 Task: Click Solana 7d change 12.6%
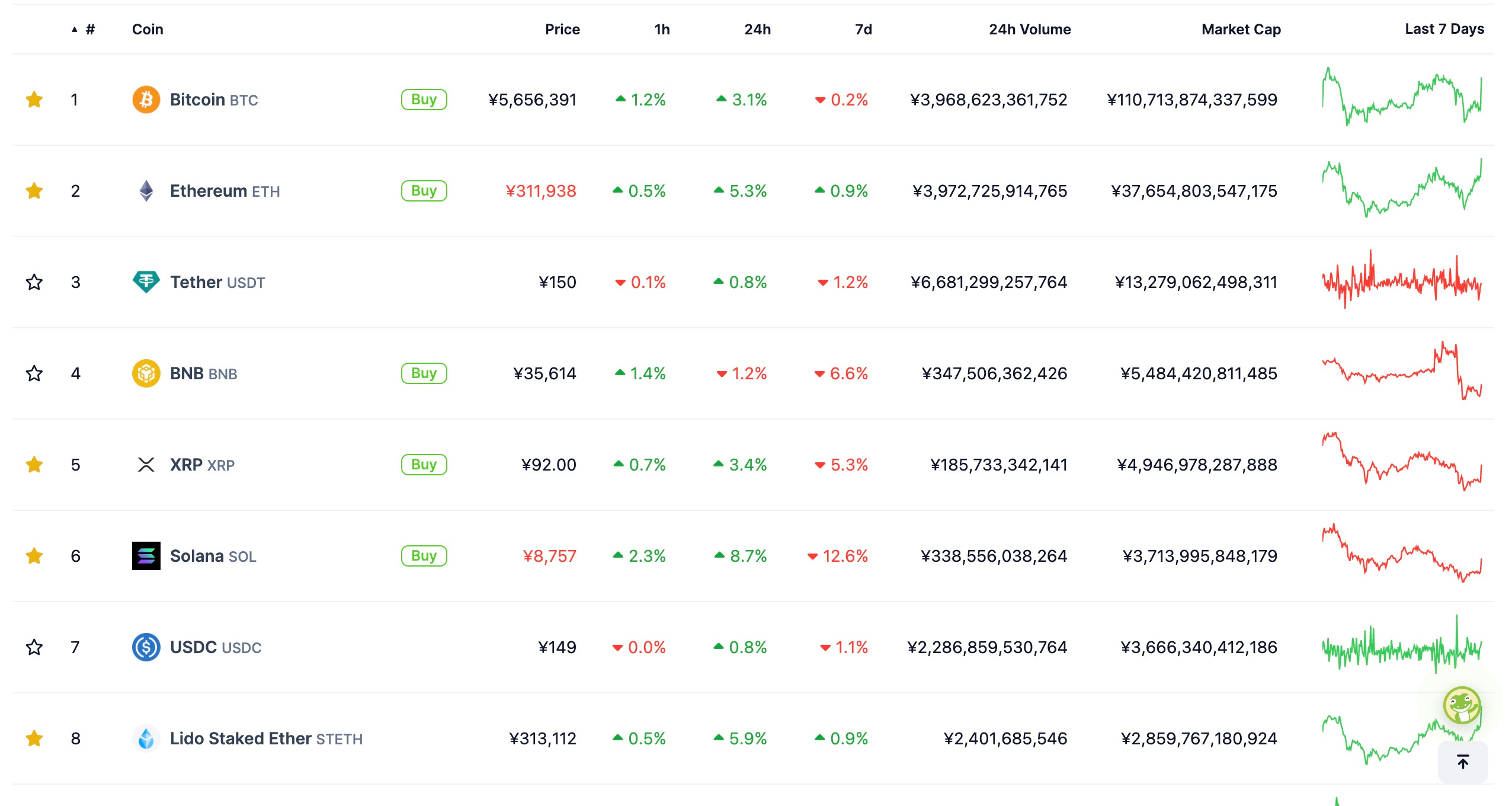(x=838, y=556)
